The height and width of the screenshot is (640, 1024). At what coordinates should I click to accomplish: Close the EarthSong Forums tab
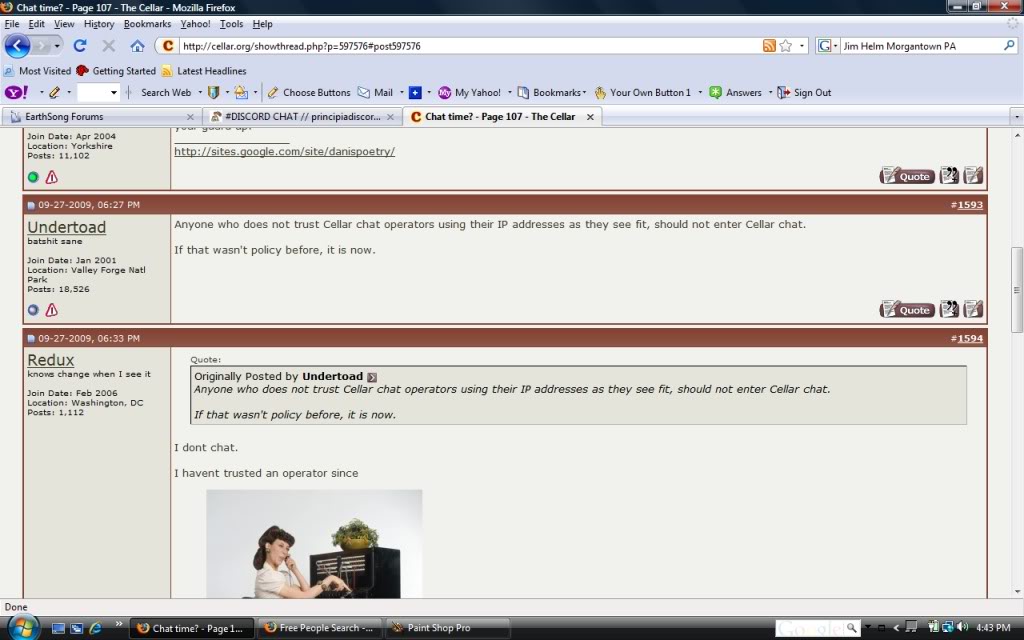tap(190, 116)
